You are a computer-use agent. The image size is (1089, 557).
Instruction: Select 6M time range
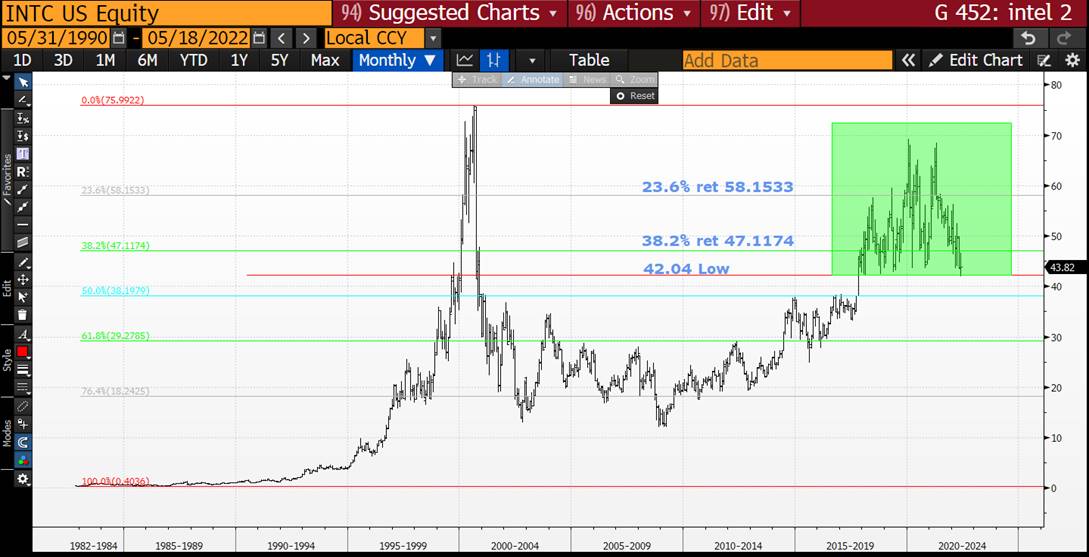click(x=147, y=60)
